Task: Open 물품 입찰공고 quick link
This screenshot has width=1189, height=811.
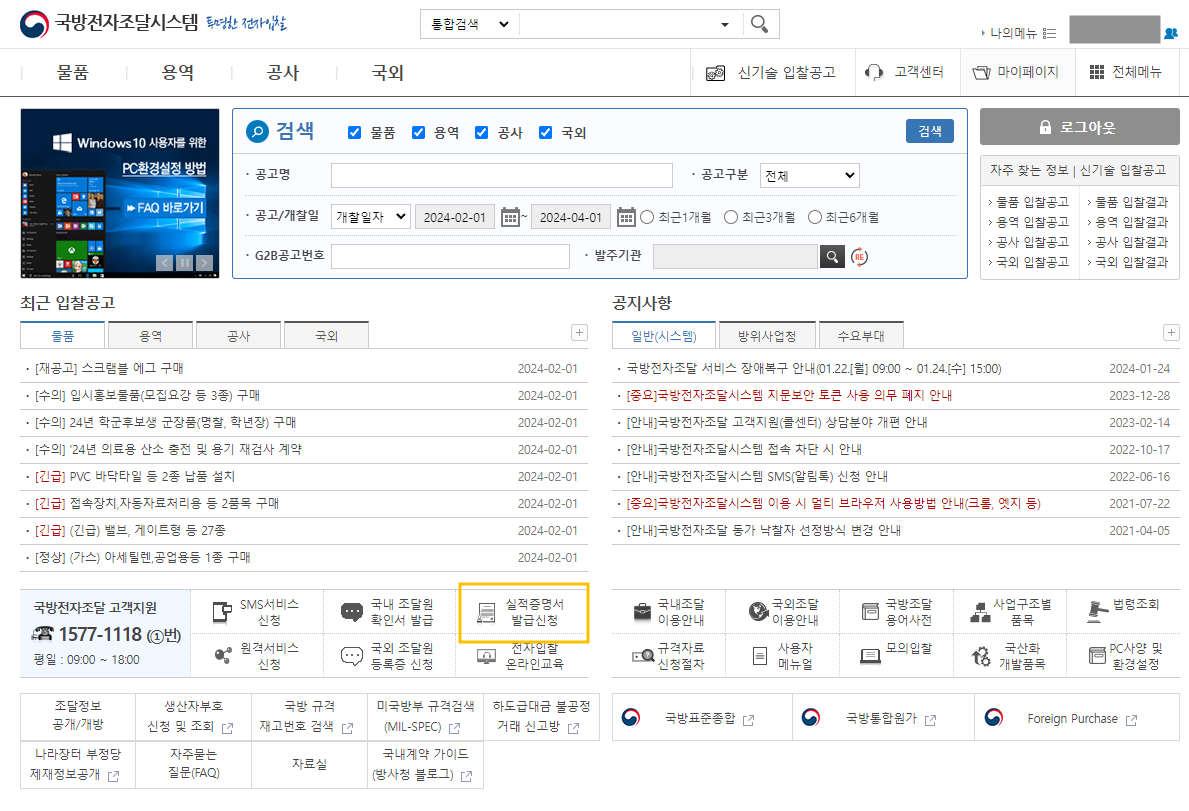Action: coord(1032,202)
